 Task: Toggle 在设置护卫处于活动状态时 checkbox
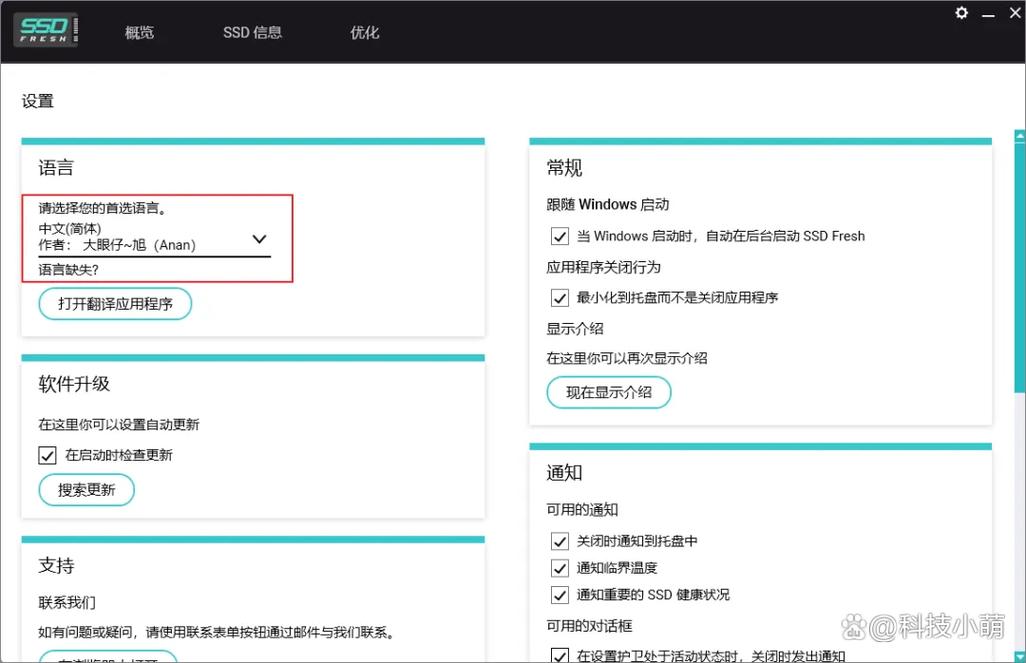point(559,655)
